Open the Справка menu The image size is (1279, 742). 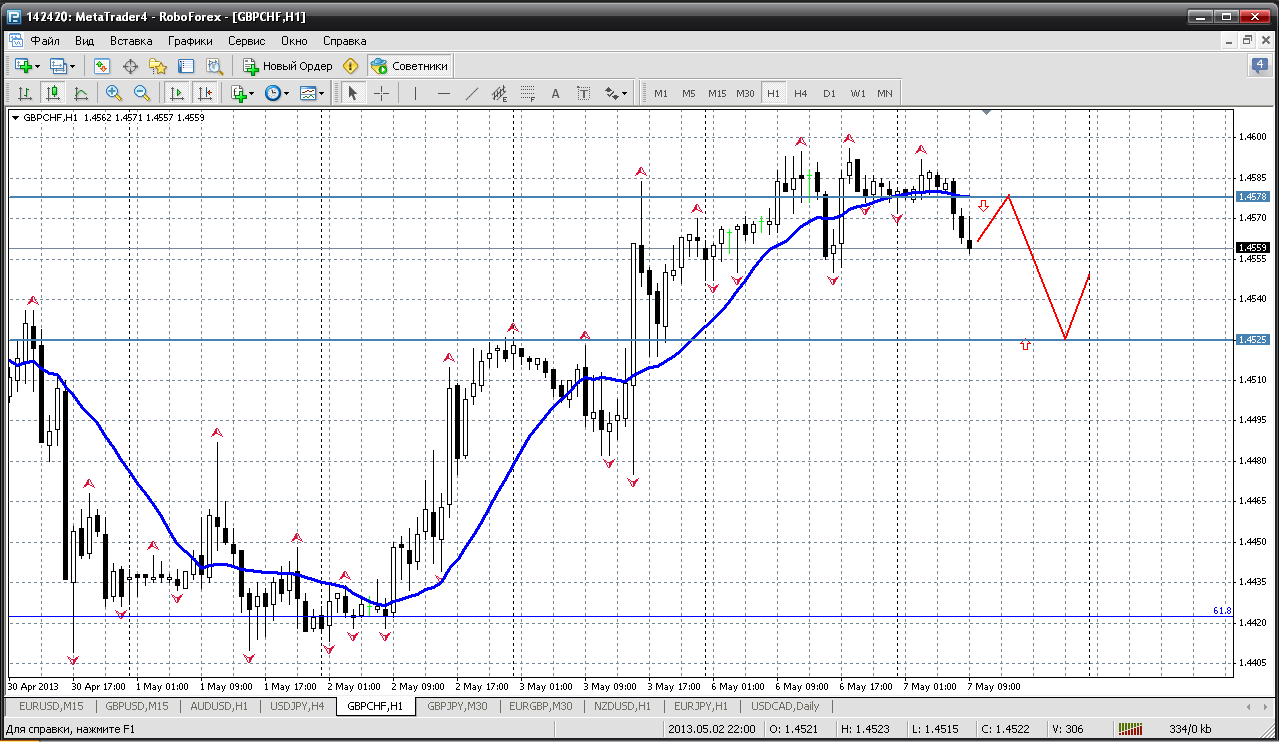click(345, 41)
